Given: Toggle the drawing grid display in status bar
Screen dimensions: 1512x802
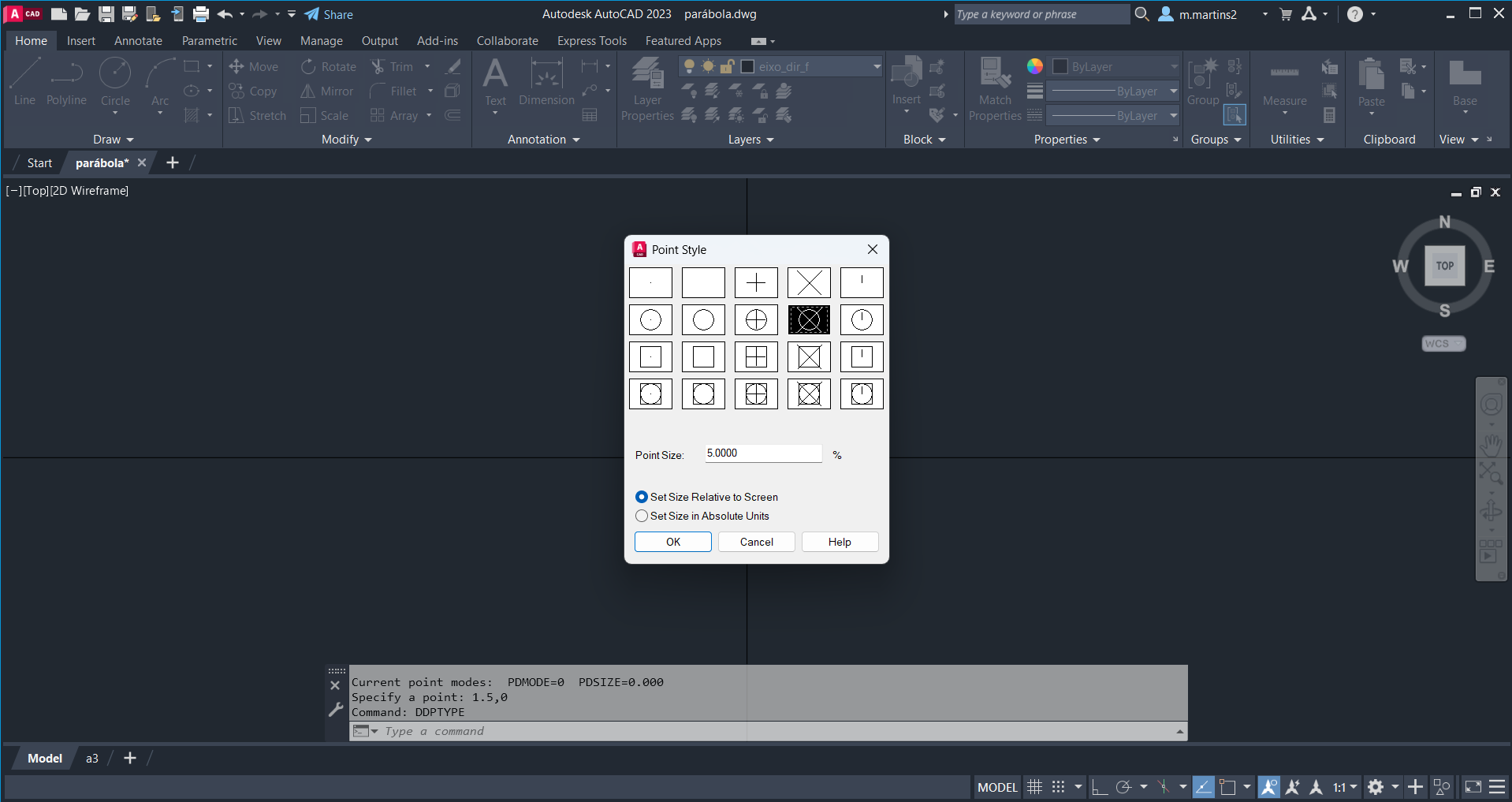Looking at the screenshot, I should 1034,787.
